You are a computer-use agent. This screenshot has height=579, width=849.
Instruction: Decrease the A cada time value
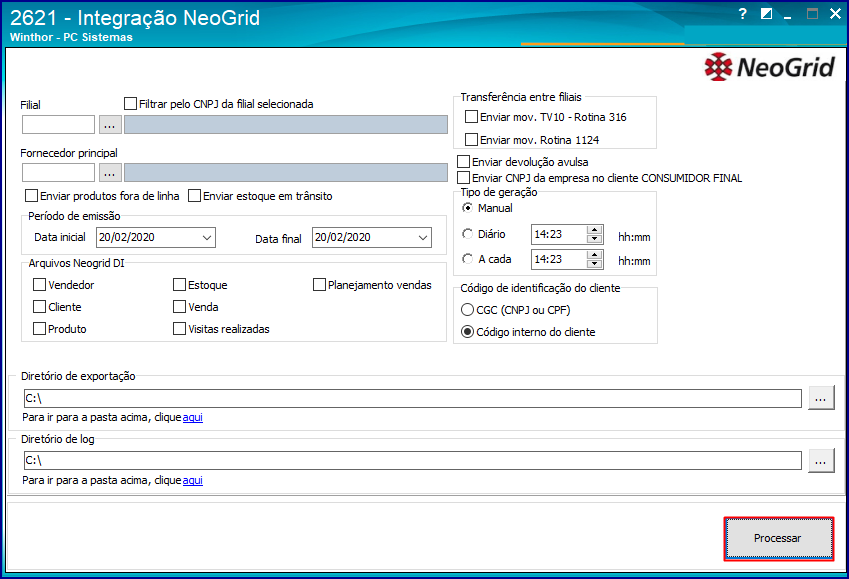point(595,264)
